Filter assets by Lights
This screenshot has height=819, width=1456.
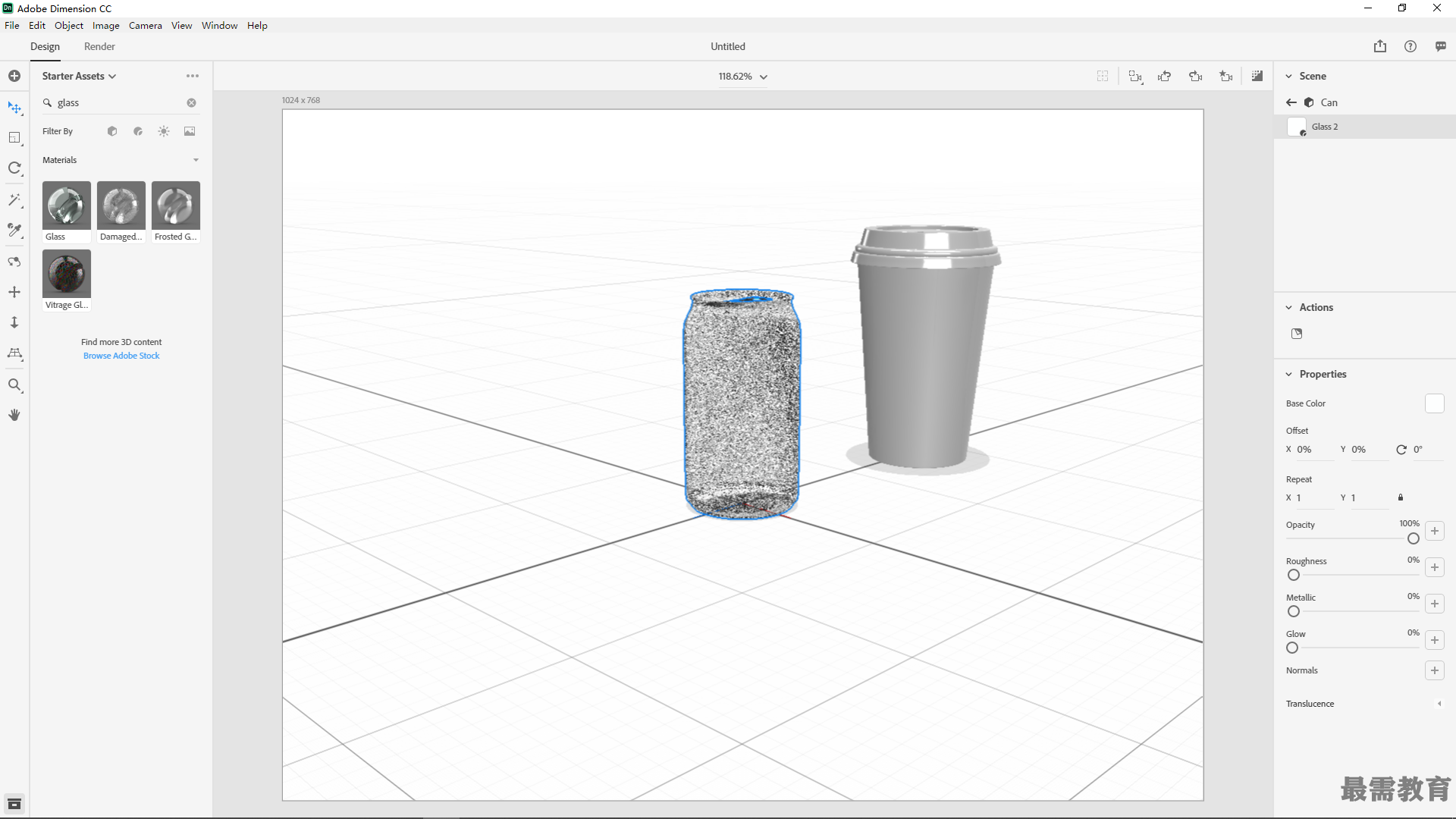click(164, 131)
